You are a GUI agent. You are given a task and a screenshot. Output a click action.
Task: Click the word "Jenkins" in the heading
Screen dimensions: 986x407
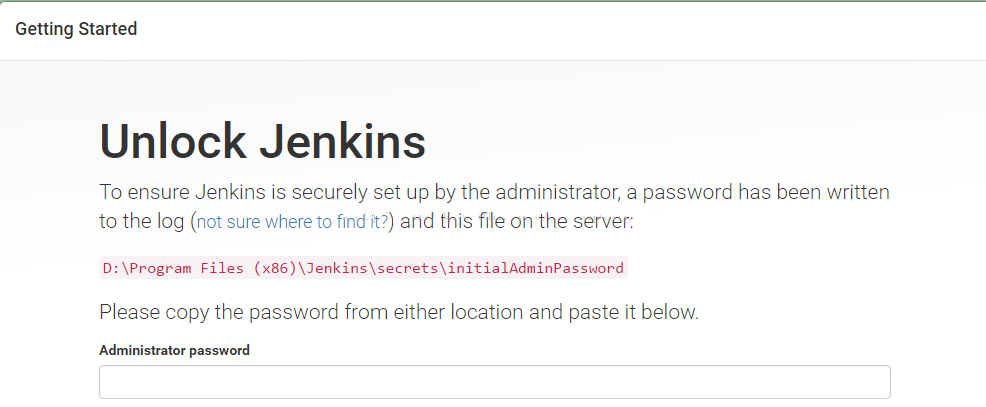tap(343, 141)
